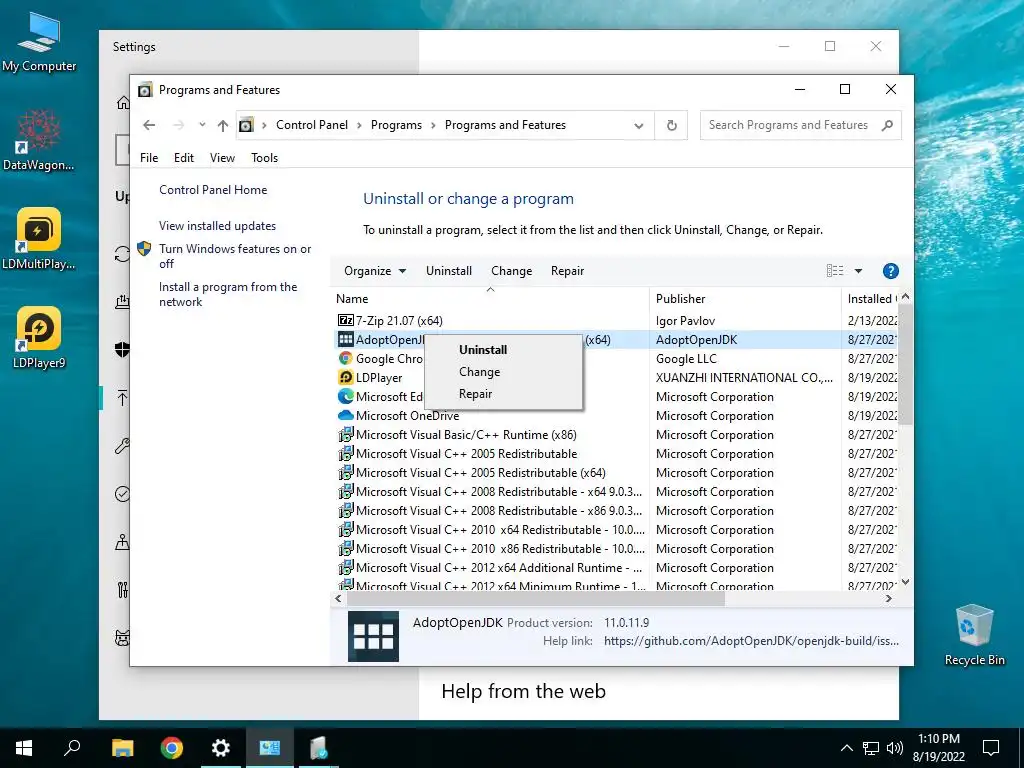Open File Explorer from the taskbar
1024x768 pixels.
click(x=122, y=748)
